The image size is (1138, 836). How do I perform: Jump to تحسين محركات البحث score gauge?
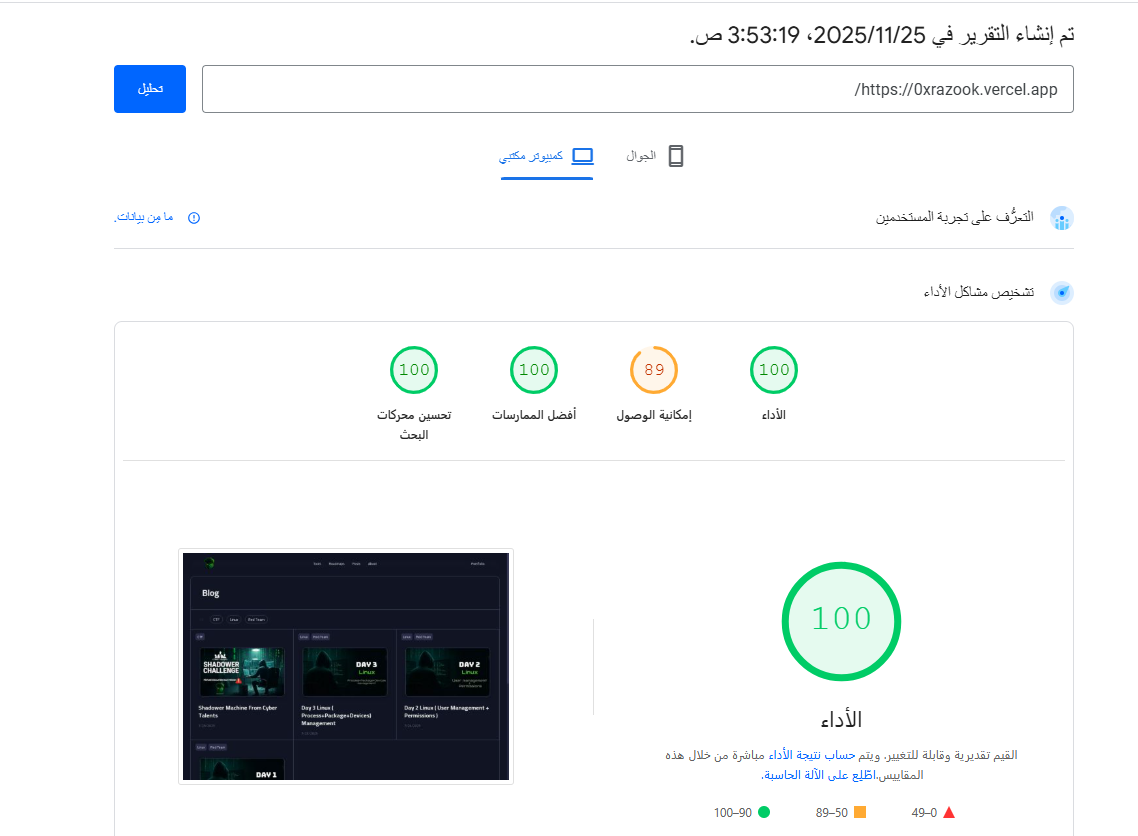[414, 370]
